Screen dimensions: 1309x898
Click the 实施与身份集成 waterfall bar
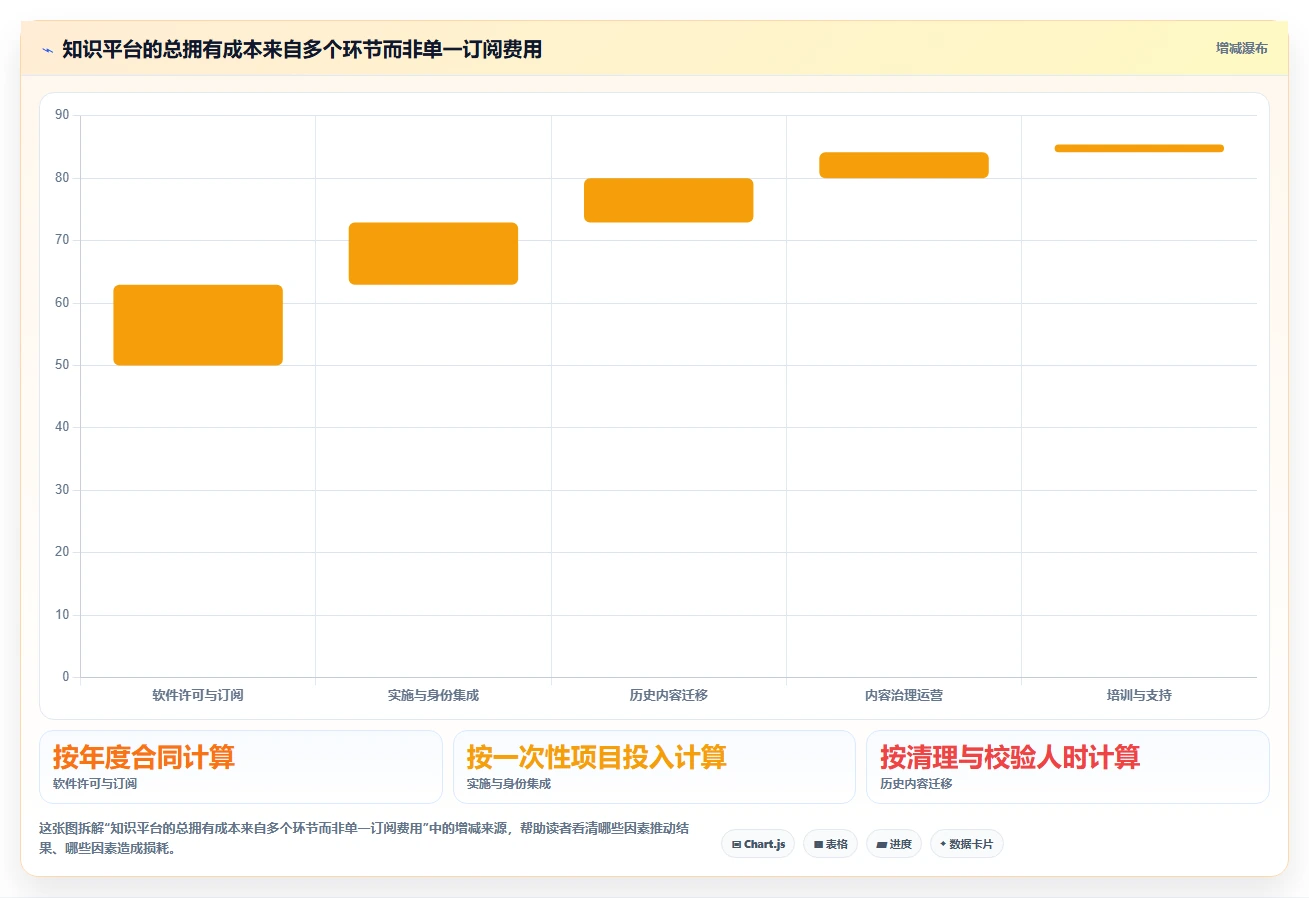pyautogui.click(x=433, y=254)
